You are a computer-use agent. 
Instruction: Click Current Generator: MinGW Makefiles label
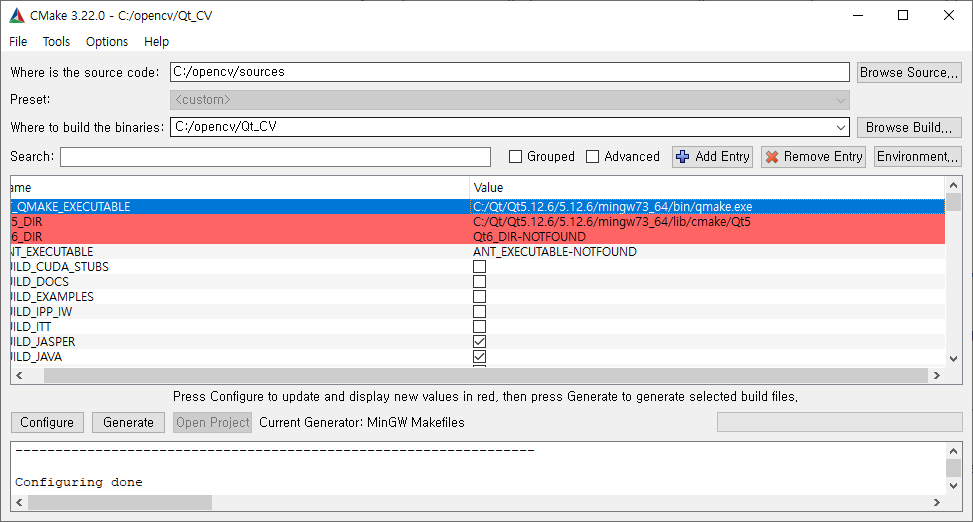coord(362,423)
